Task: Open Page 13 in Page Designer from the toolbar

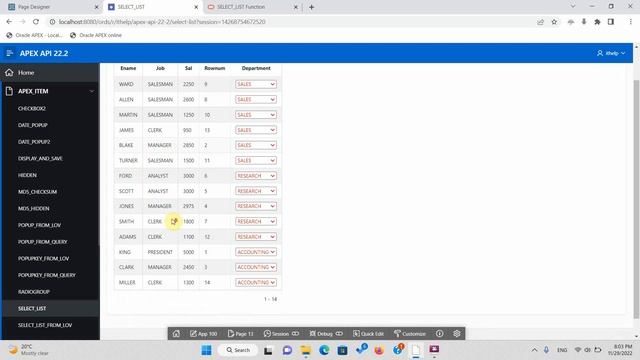Action: (x=240, y=333)
